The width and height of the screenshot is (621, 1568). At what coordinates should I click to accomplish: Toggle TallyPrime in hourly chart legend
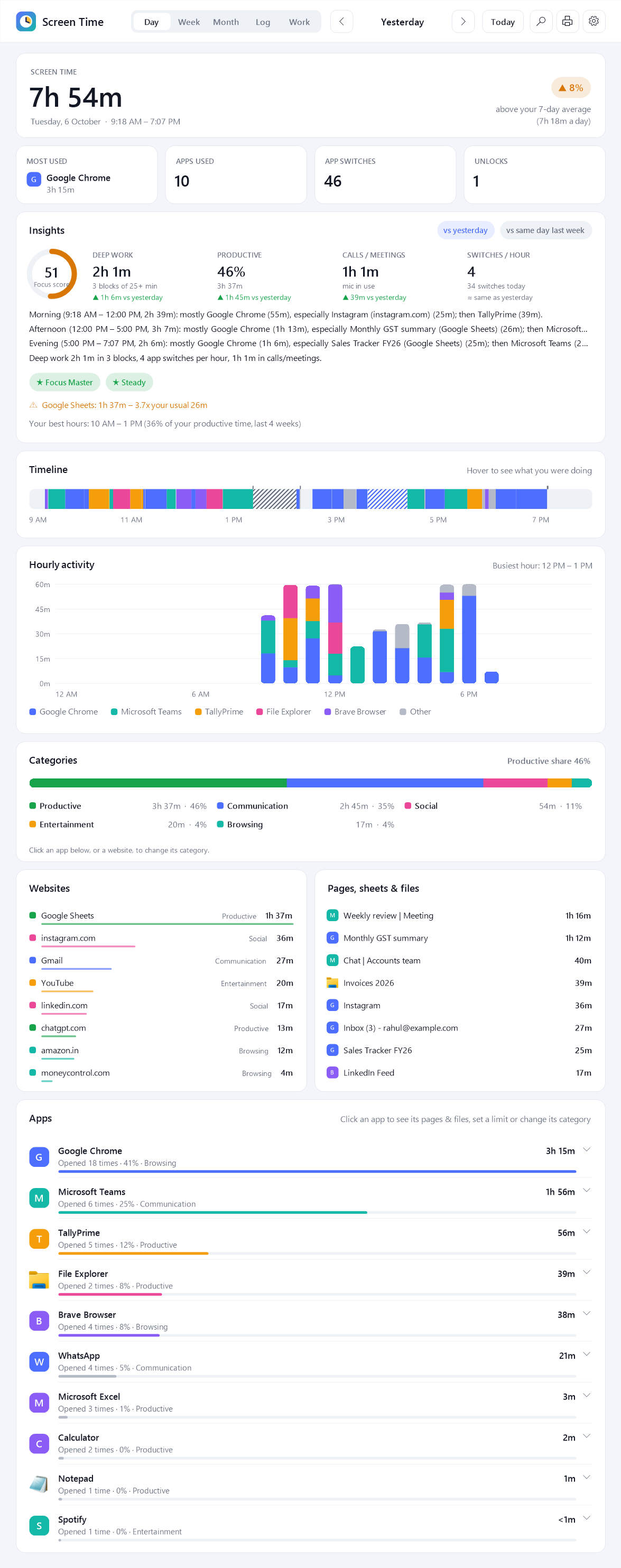pos(219,711)
